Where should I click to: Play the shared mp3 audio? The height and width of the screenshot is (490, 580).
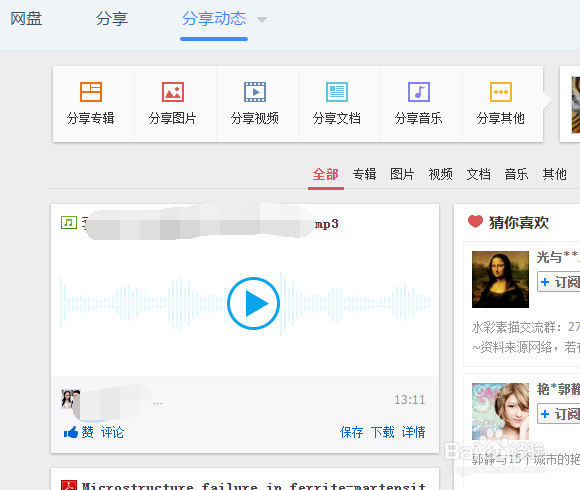point(253,303)
